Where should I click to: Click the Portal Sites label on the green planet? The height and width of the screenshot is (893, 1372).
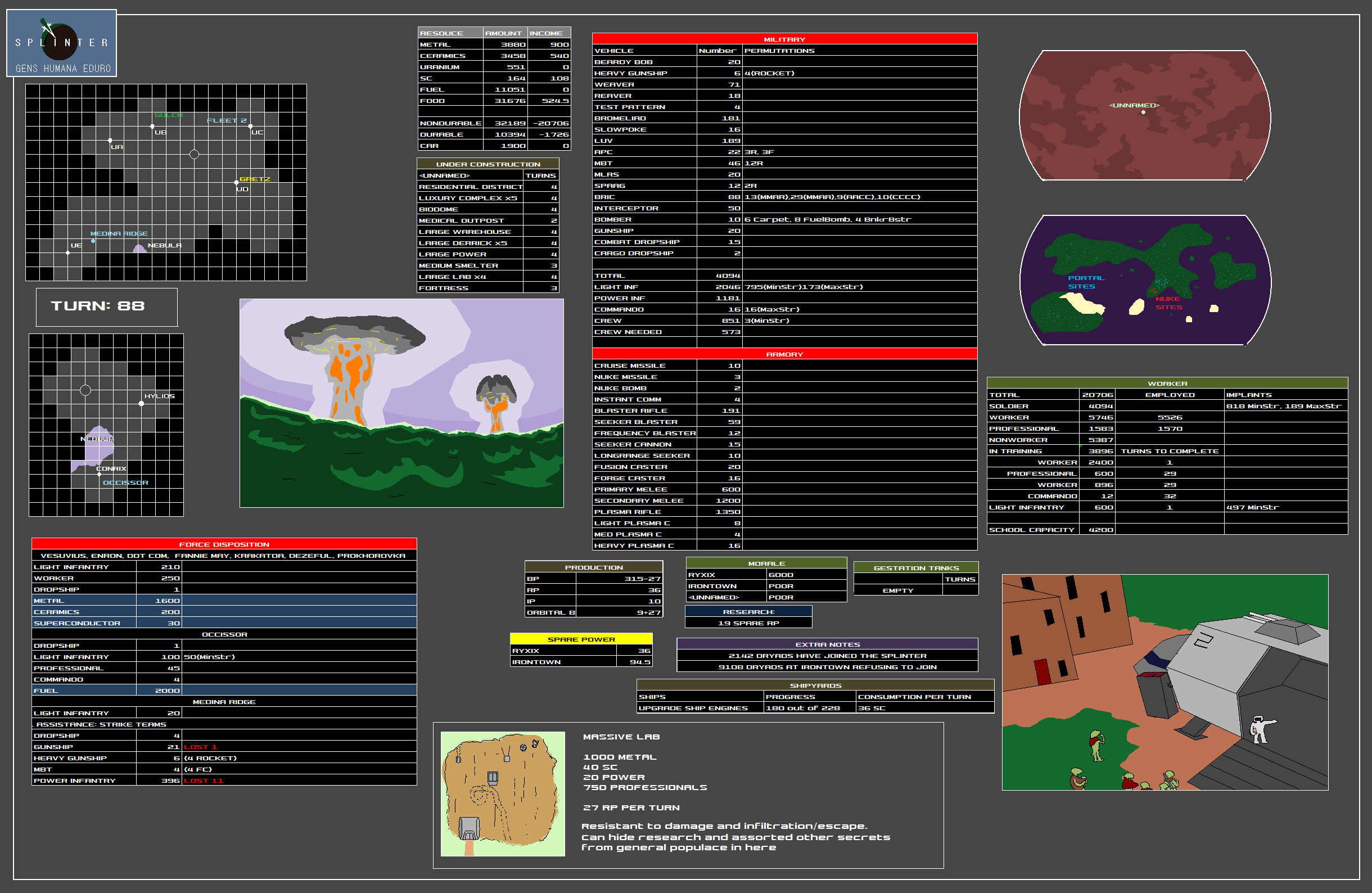coord(1085,282)
